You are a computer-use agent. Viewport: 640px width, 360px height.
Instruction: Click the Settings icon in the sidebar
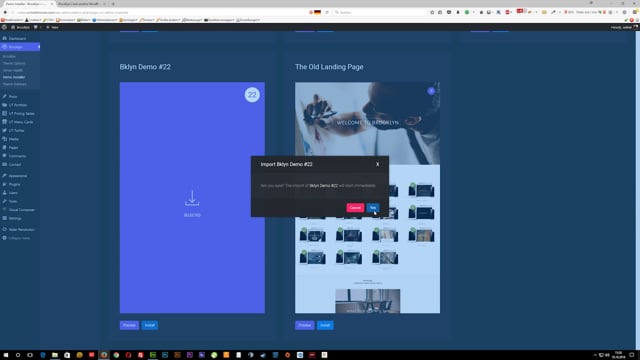pyautogui.click(x=4, y=218)
